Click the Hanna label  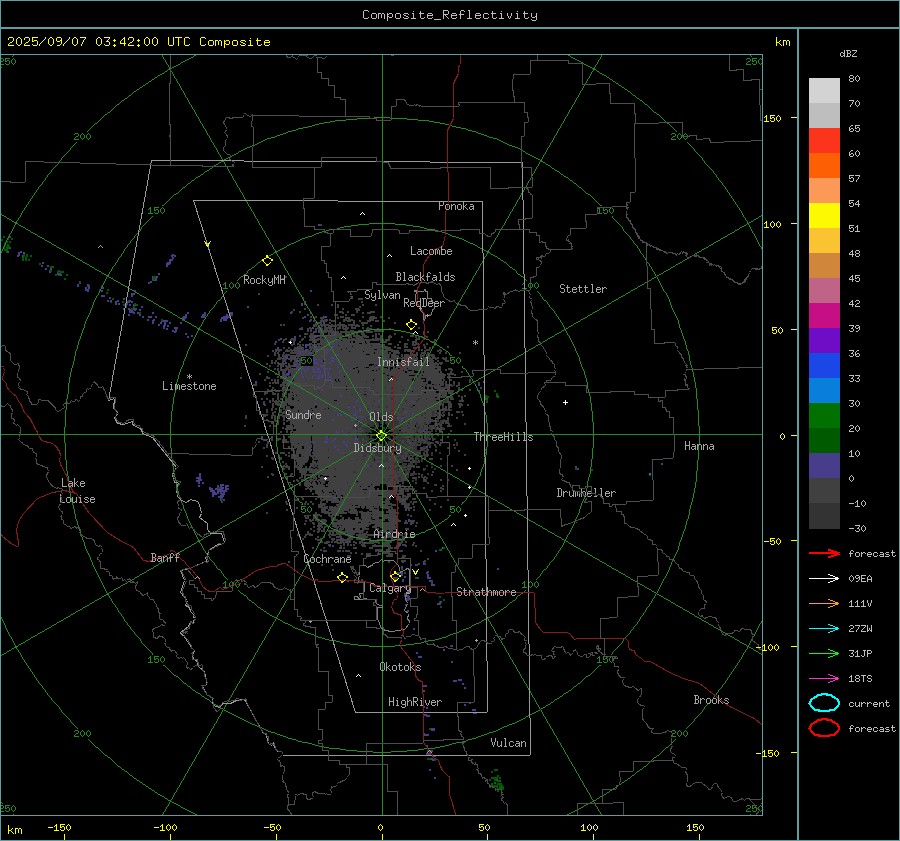pyautogui.click(x=699, y=446)
